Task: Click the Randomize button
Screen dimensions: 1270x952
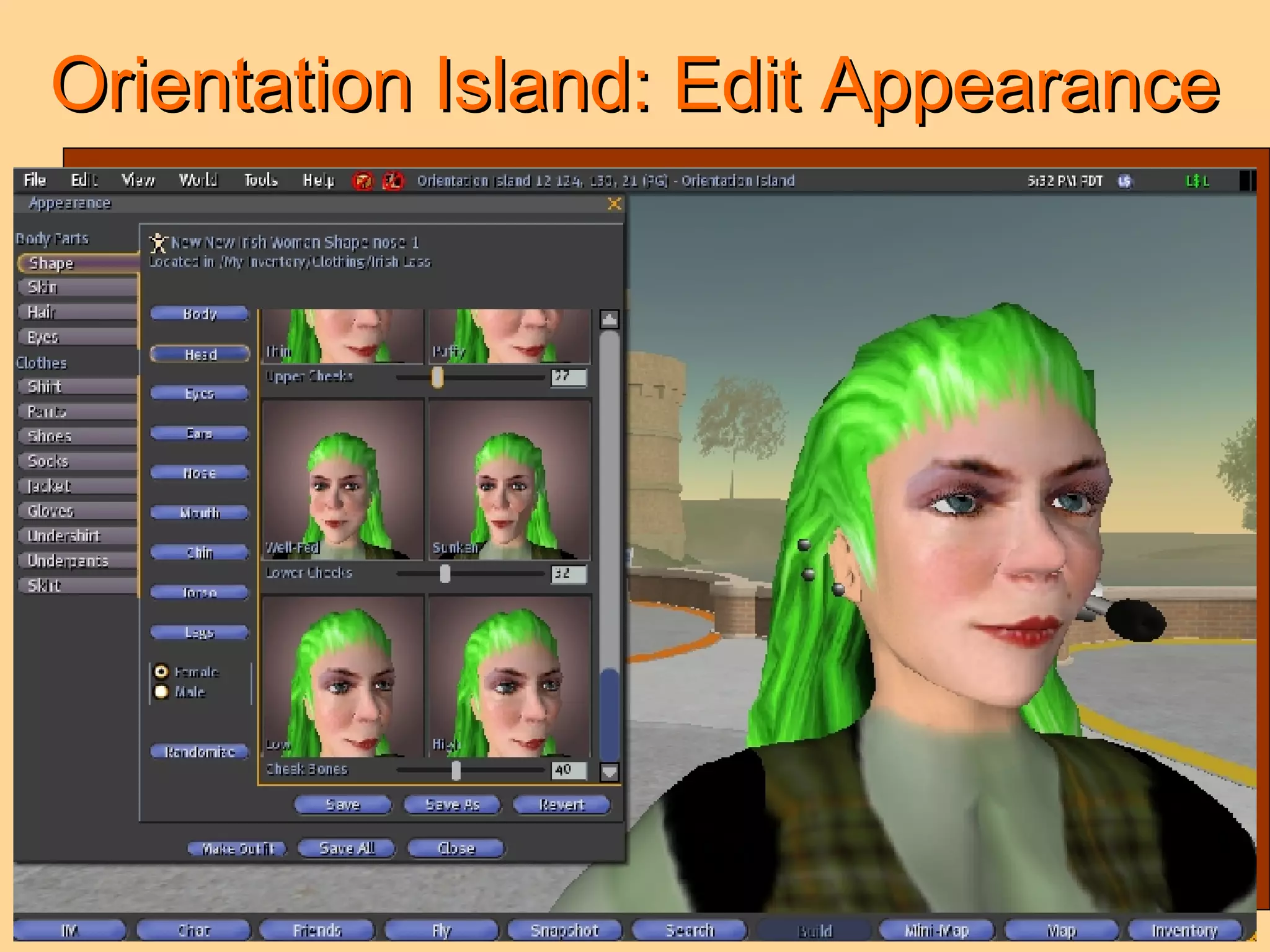Action: tap(200, 752)
